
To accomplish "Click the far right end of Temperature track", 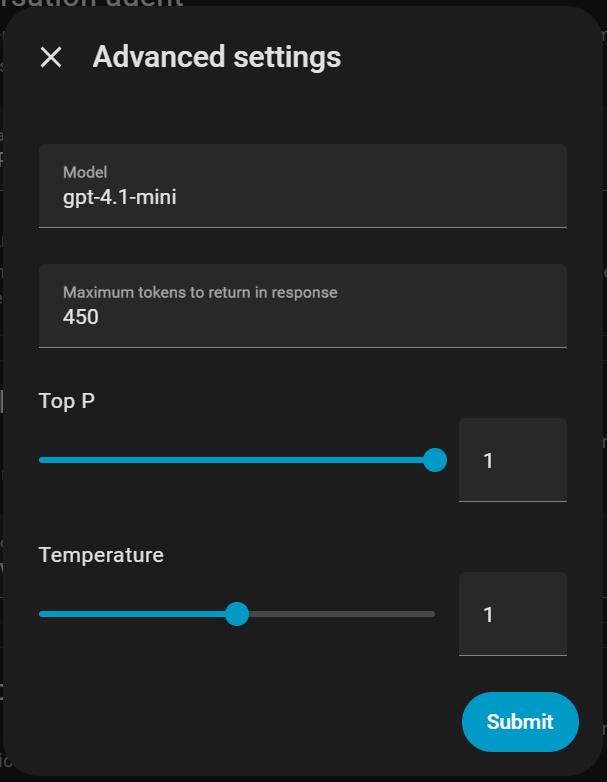I will [433, 614].
